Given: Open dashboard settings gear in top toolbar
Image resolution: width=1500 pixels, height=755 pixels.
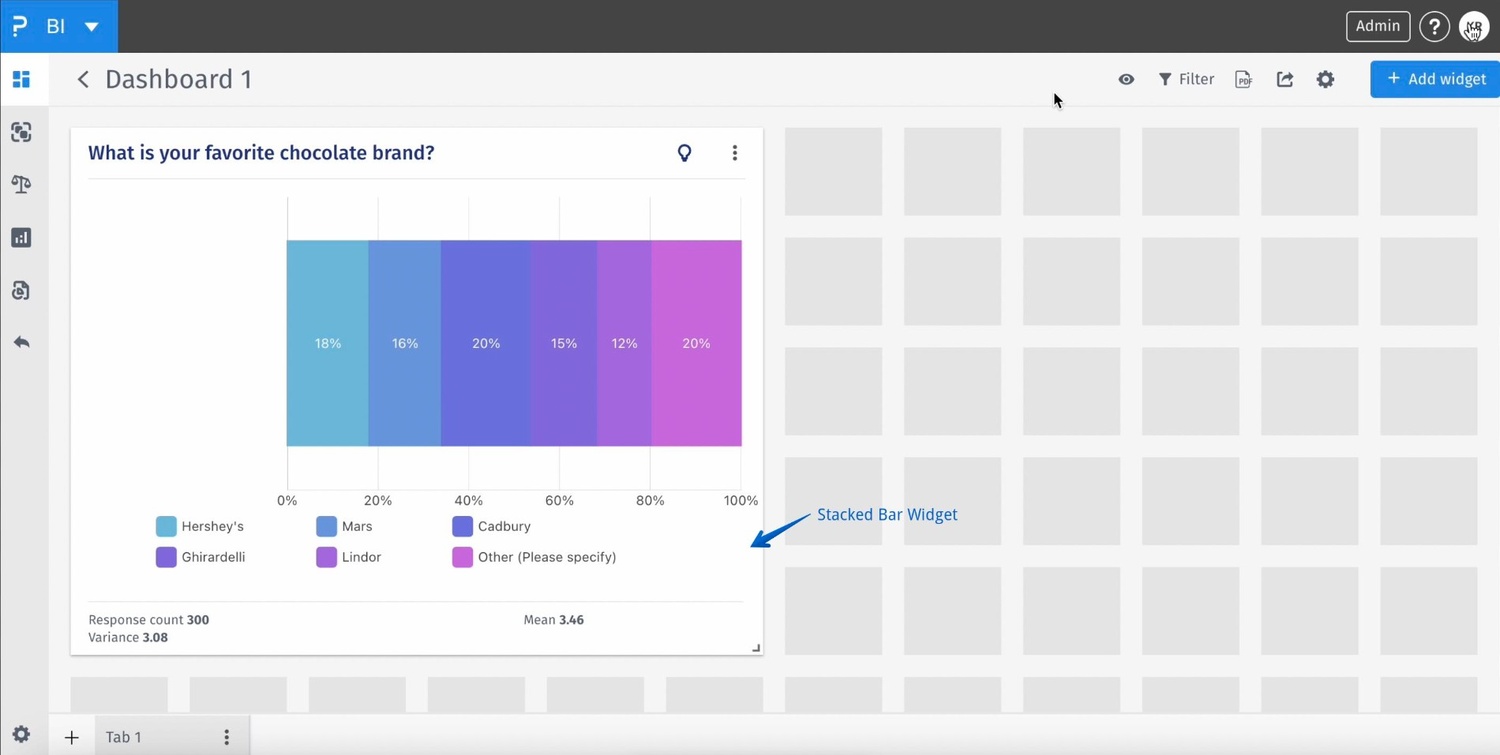Looking at the screenshot, I should [1325, 80].
